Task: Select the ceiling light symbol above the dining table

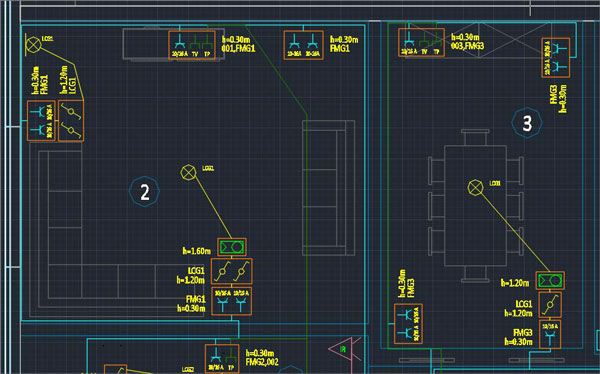Action: [476, 188]
